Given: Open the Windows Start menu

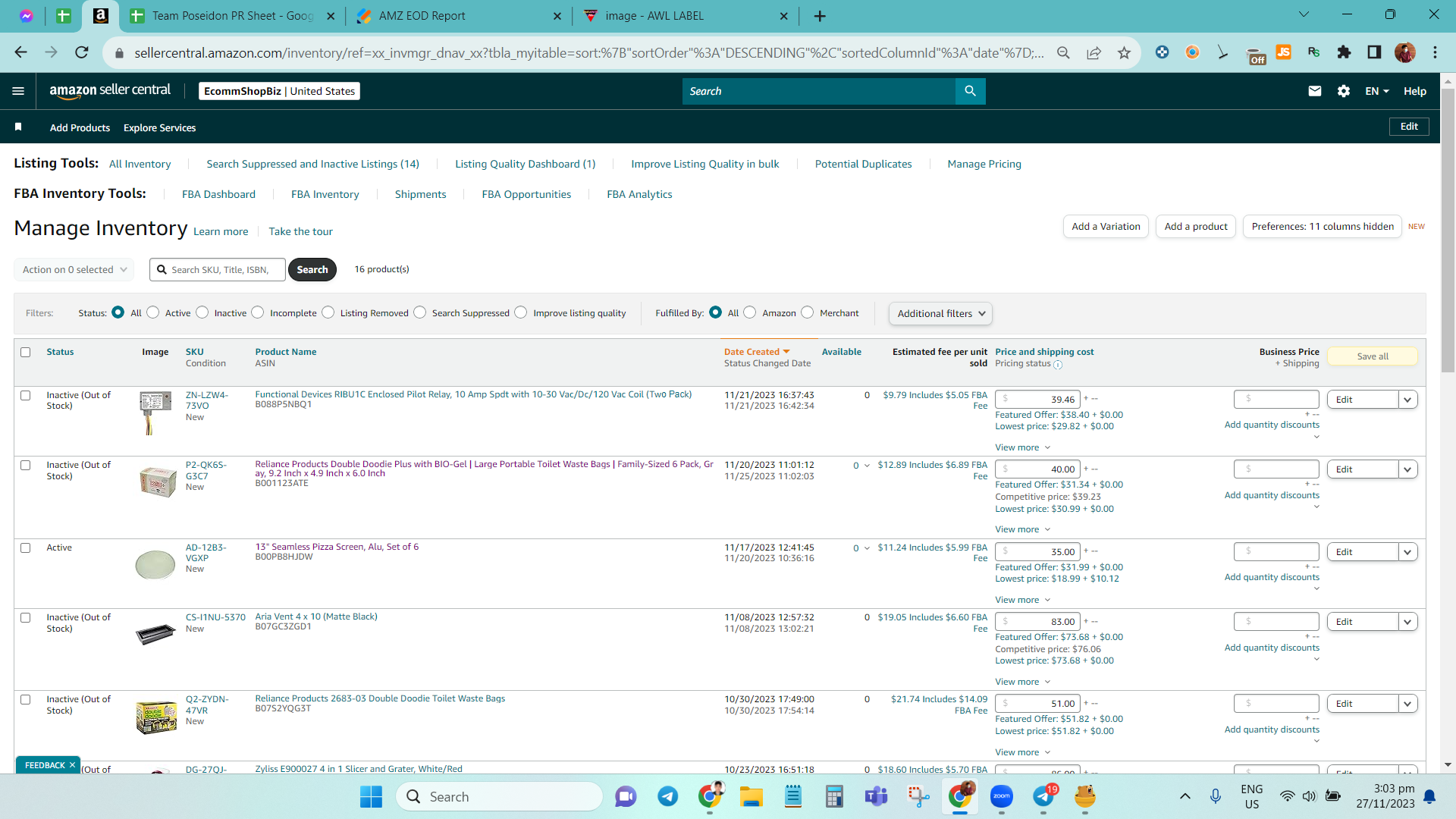Looking at the screenshot, I should [371, 796].
